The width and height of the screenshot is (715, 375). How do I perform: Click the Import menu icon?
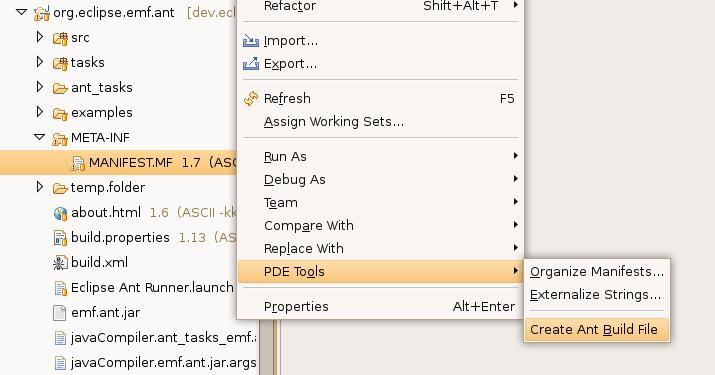[251, 41]
